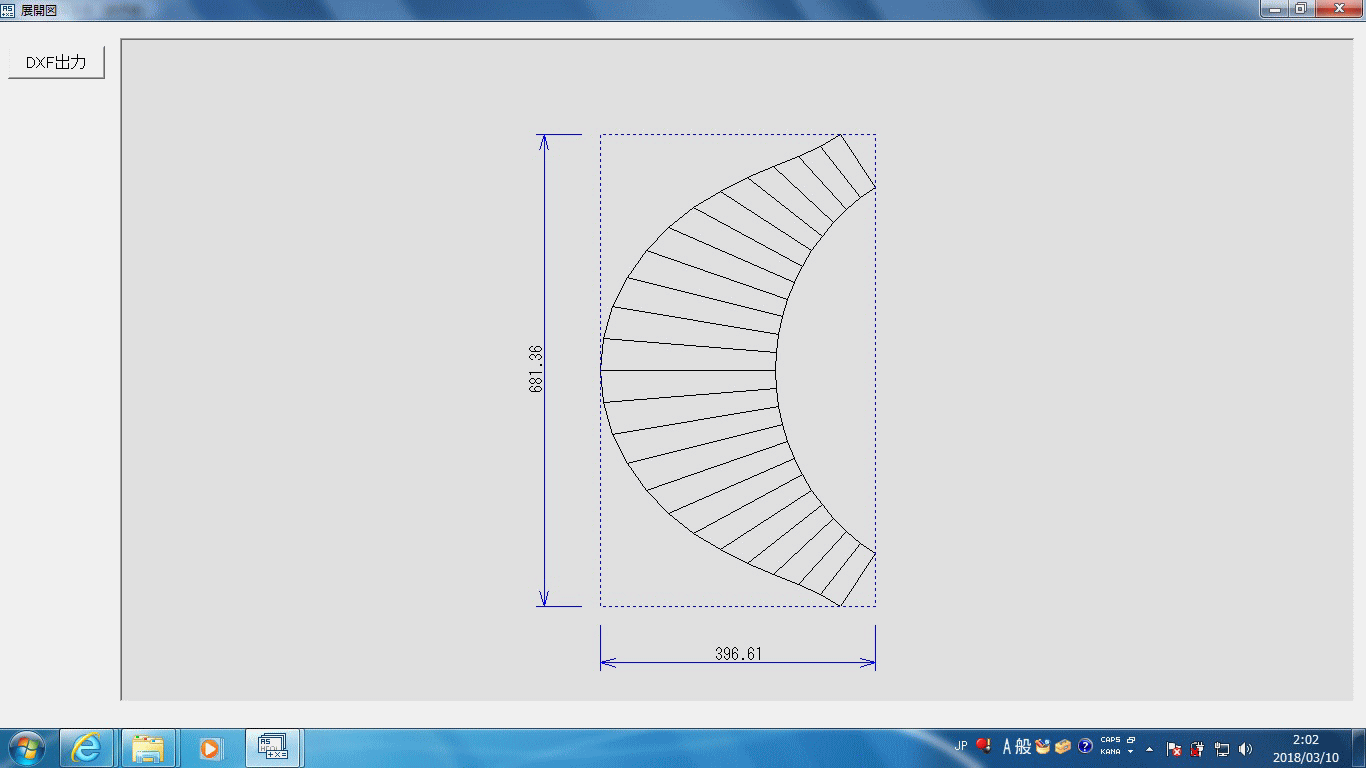Click the JP language indicator
This screenshot has width=1366, height=768.
(961, 746)
